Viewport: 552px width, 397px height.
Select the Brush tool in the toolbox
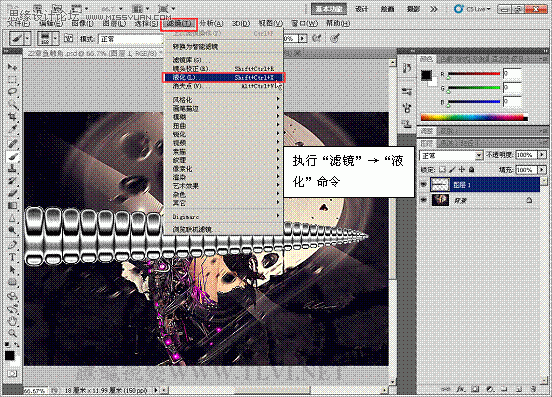tap(12, 157)
